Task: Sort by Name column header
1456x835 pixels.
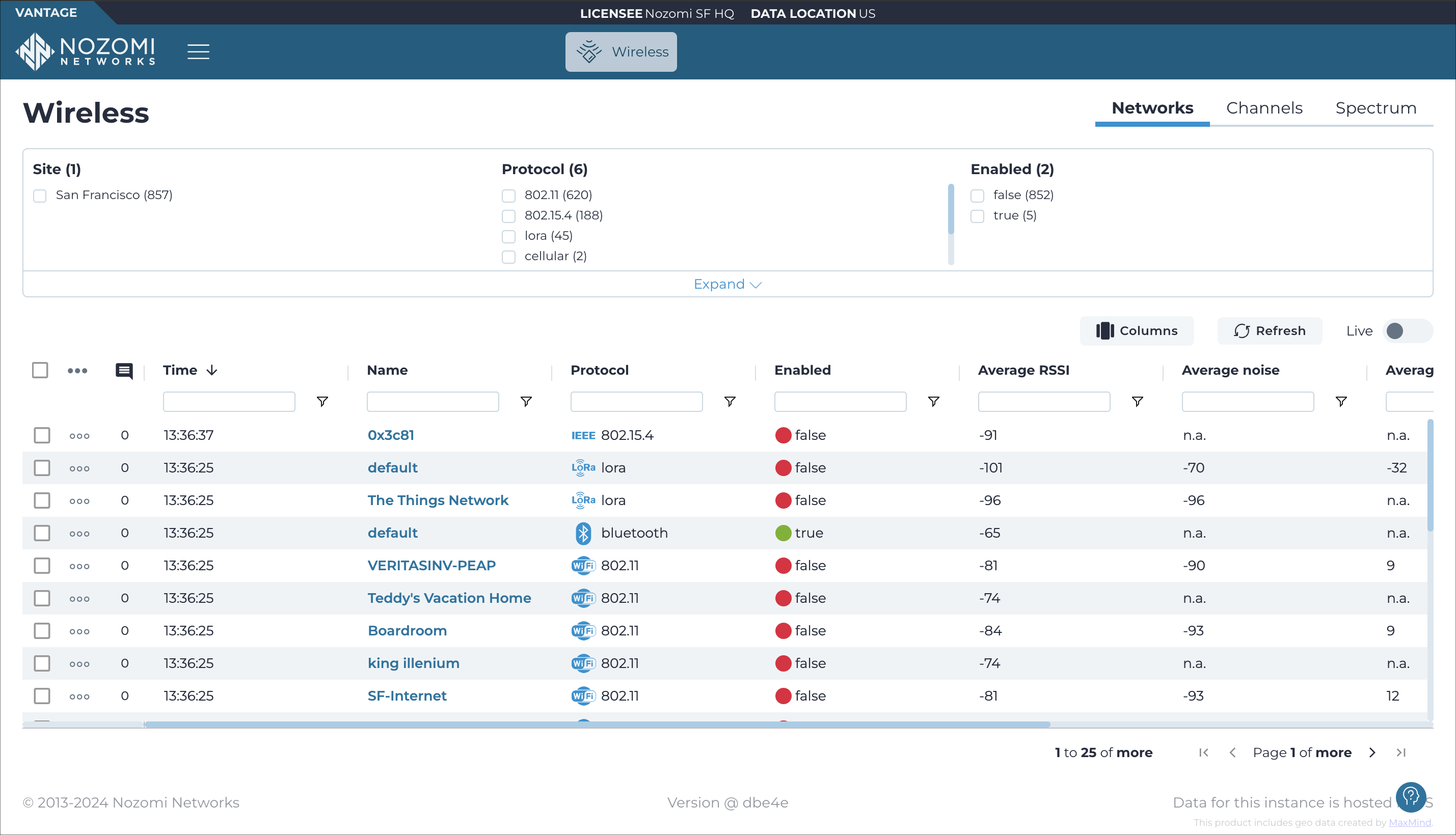Action: pyautogui.click(x=387, y=371)
